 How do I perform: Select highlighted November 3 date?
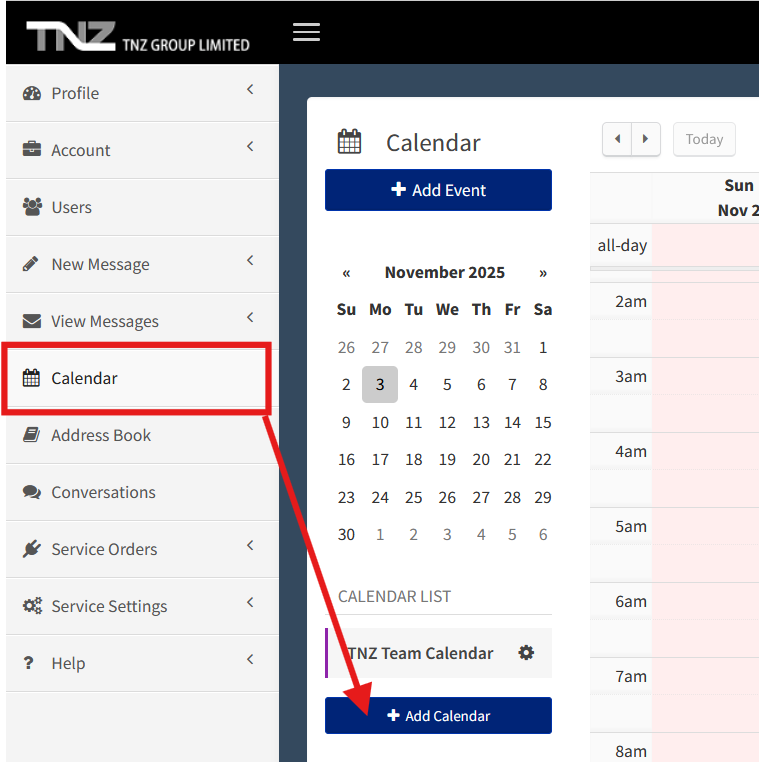tap(380, 384)
